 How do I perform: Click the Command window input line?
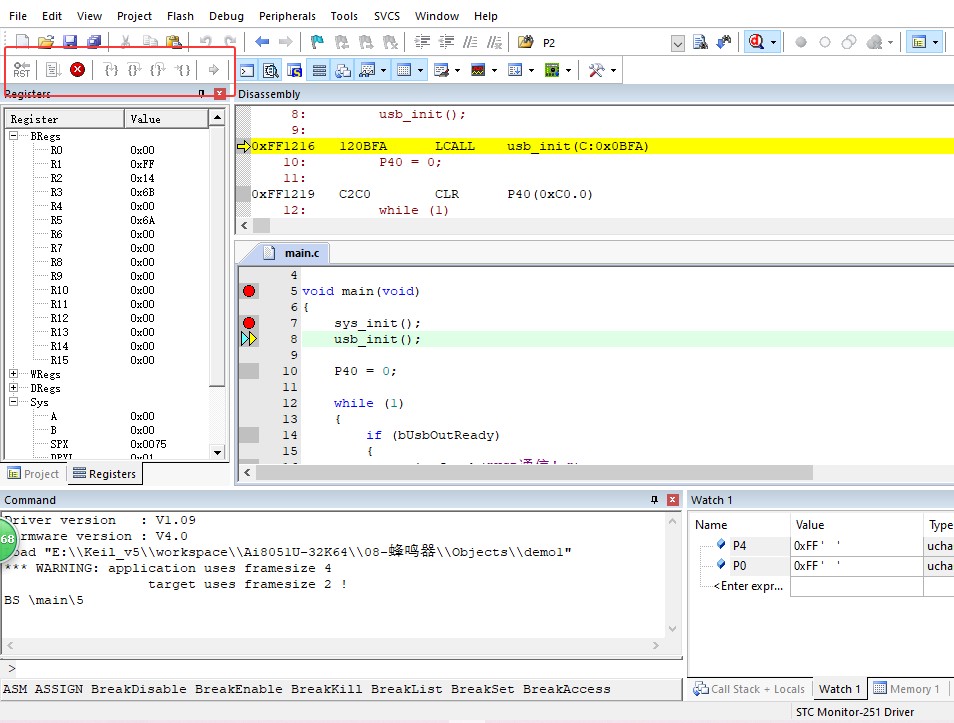(341, 668)
